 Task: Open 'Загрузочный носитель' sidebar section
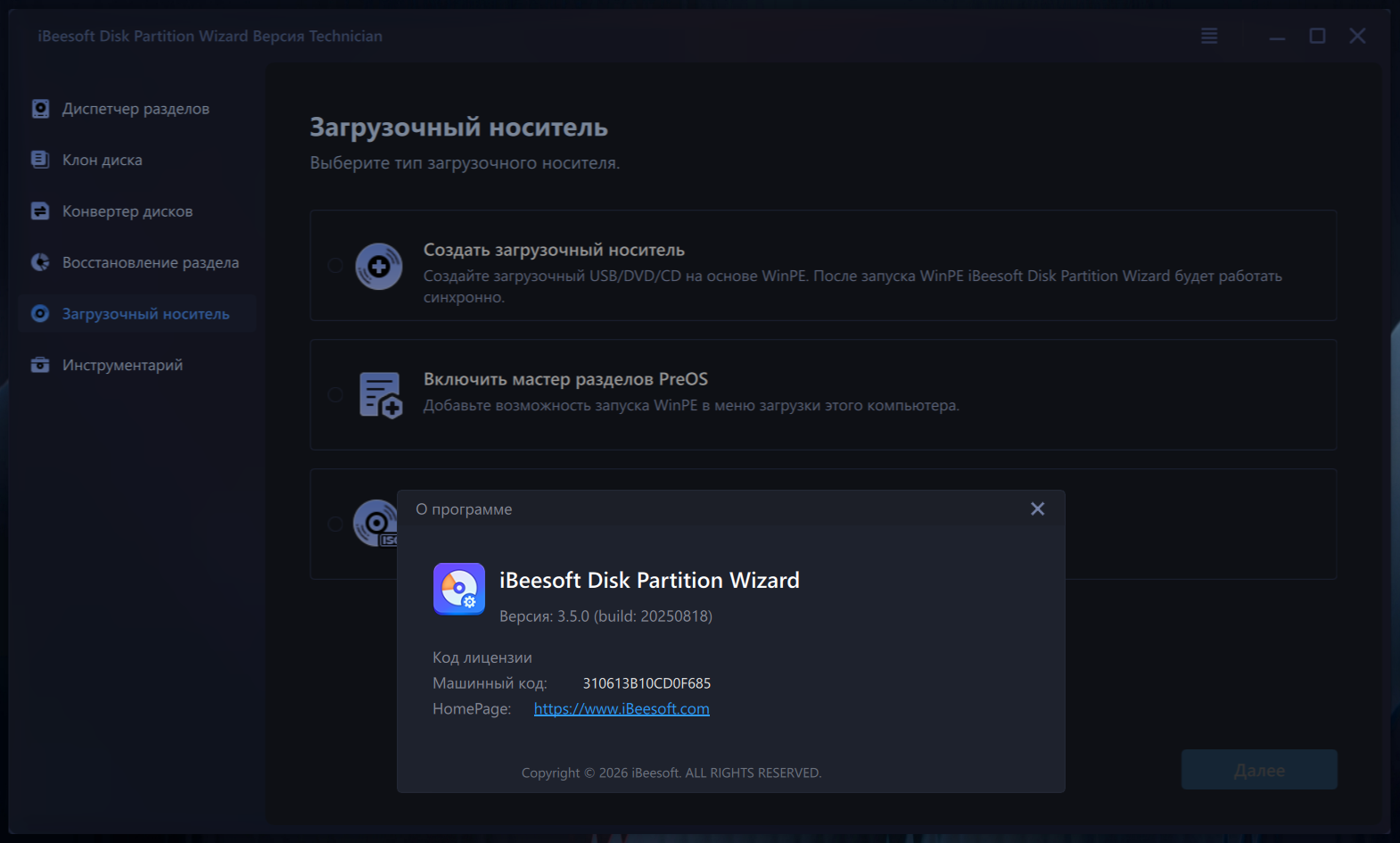[145, 314]
